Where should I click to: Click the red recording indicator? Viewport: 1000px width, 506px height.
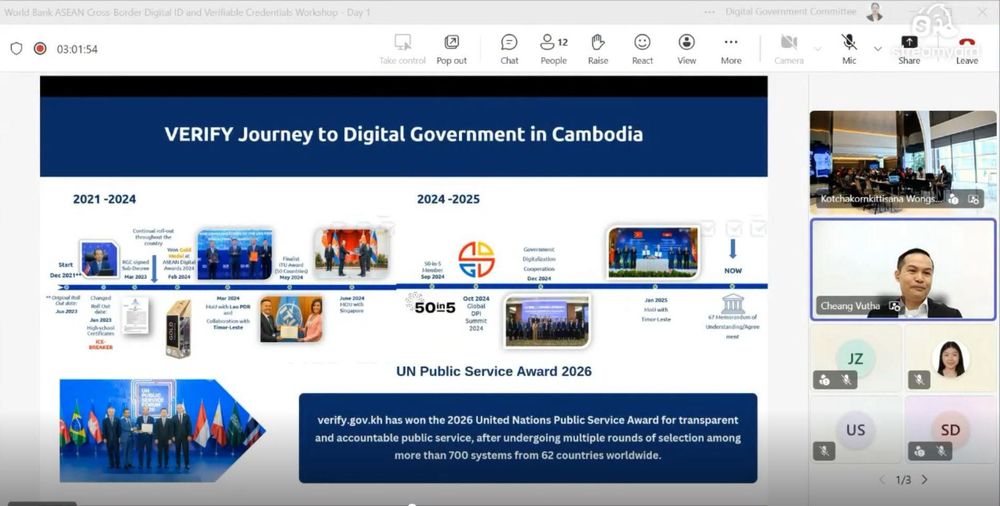pyautogui.click(x=40, y=48)
